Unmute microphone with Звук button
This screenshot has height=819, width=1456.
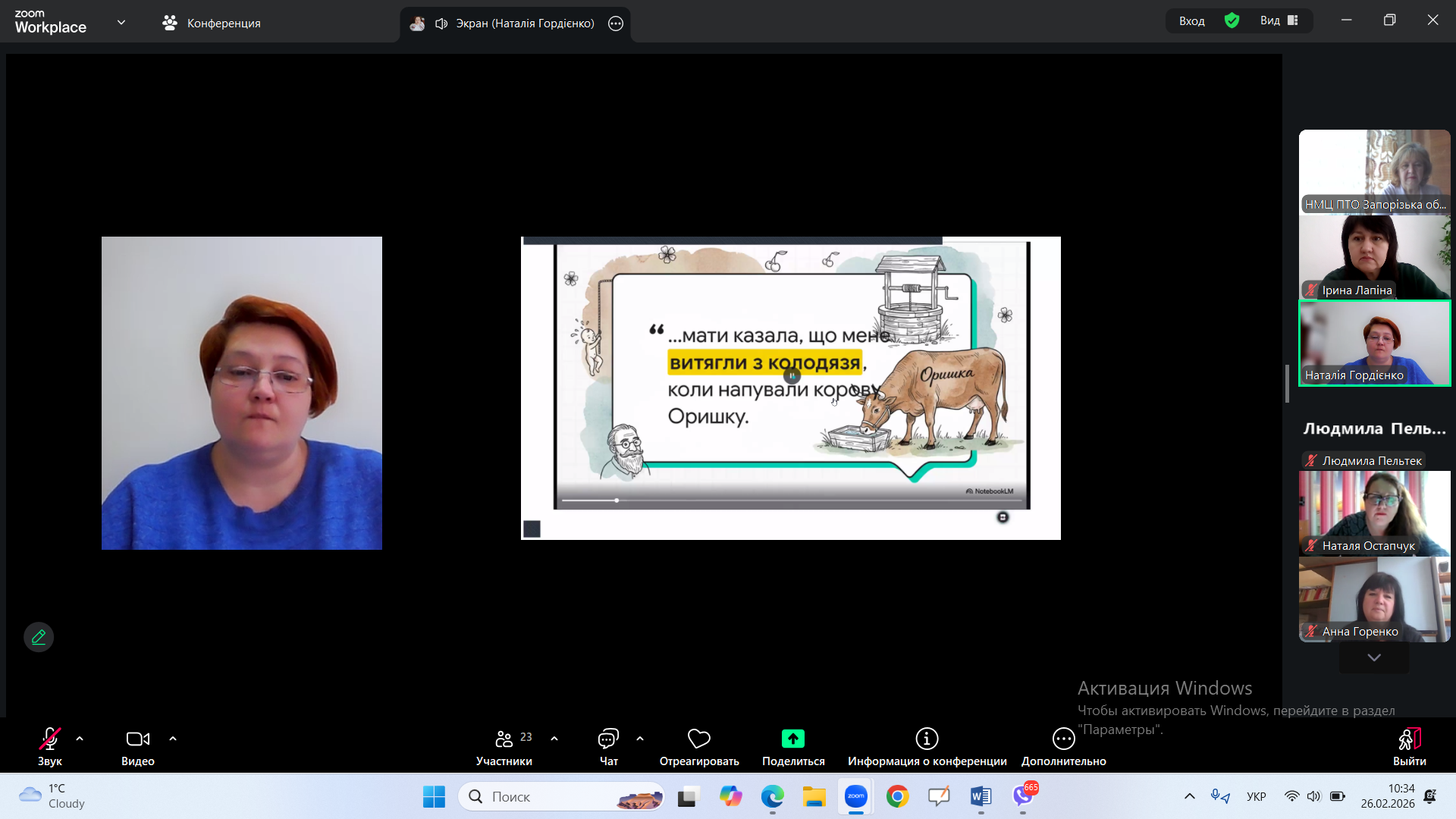[50, 739]
